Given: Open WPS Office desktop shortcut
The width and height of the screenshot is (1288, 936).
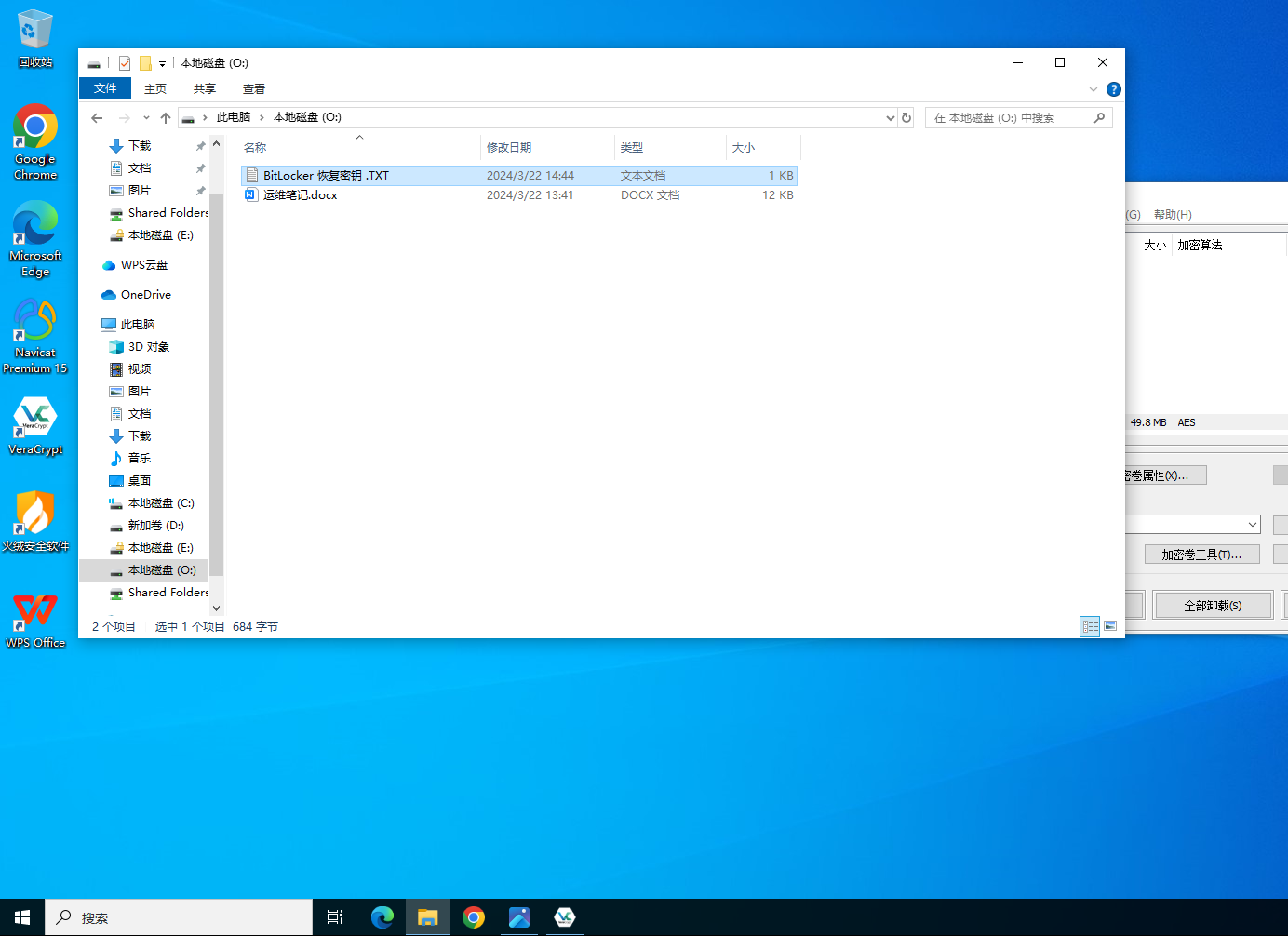Looking at the screenshot, I should click(x=35, y=620).
